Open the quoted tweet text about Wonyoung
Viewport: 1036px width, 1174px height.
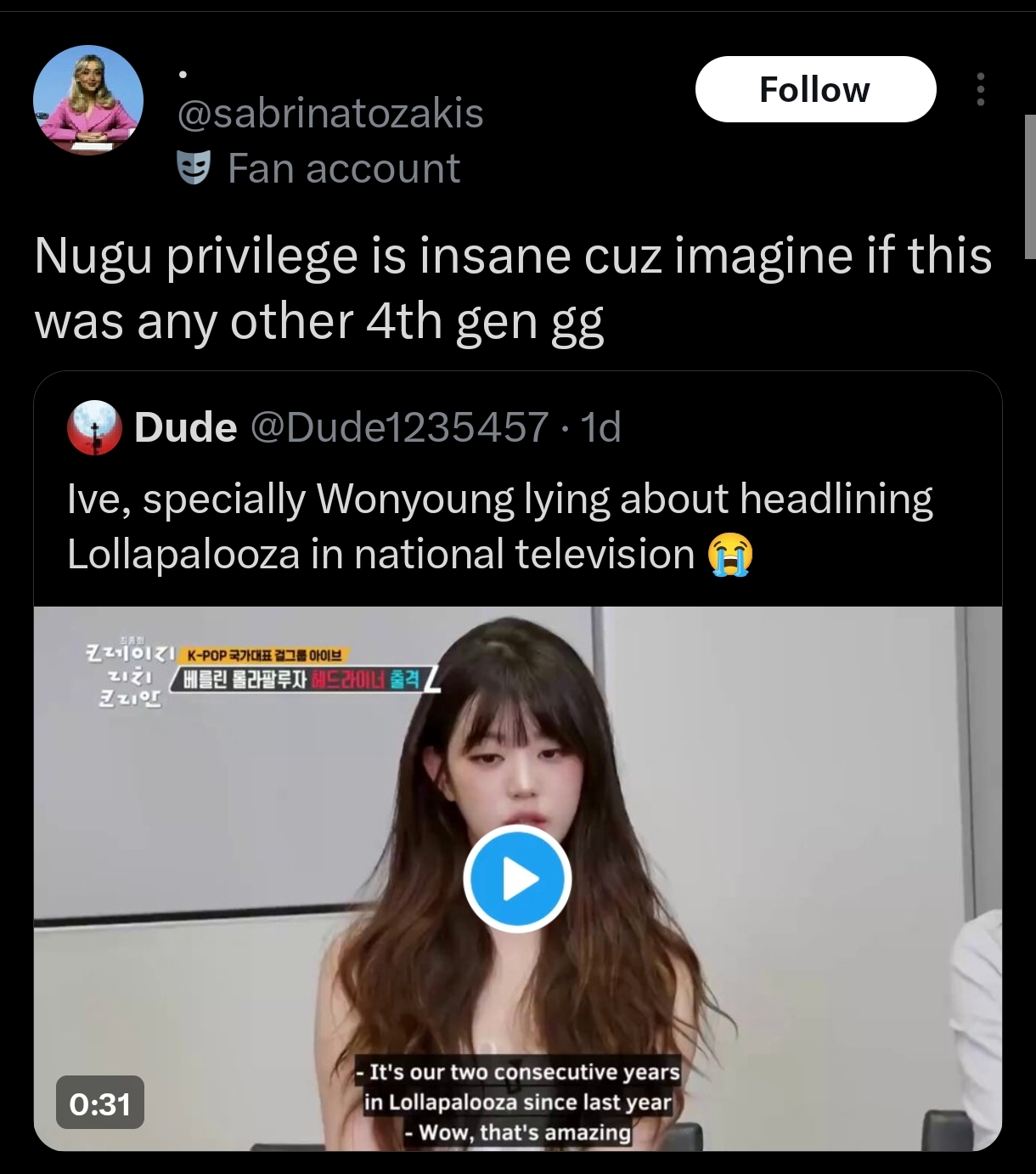[x=499, y=526]
